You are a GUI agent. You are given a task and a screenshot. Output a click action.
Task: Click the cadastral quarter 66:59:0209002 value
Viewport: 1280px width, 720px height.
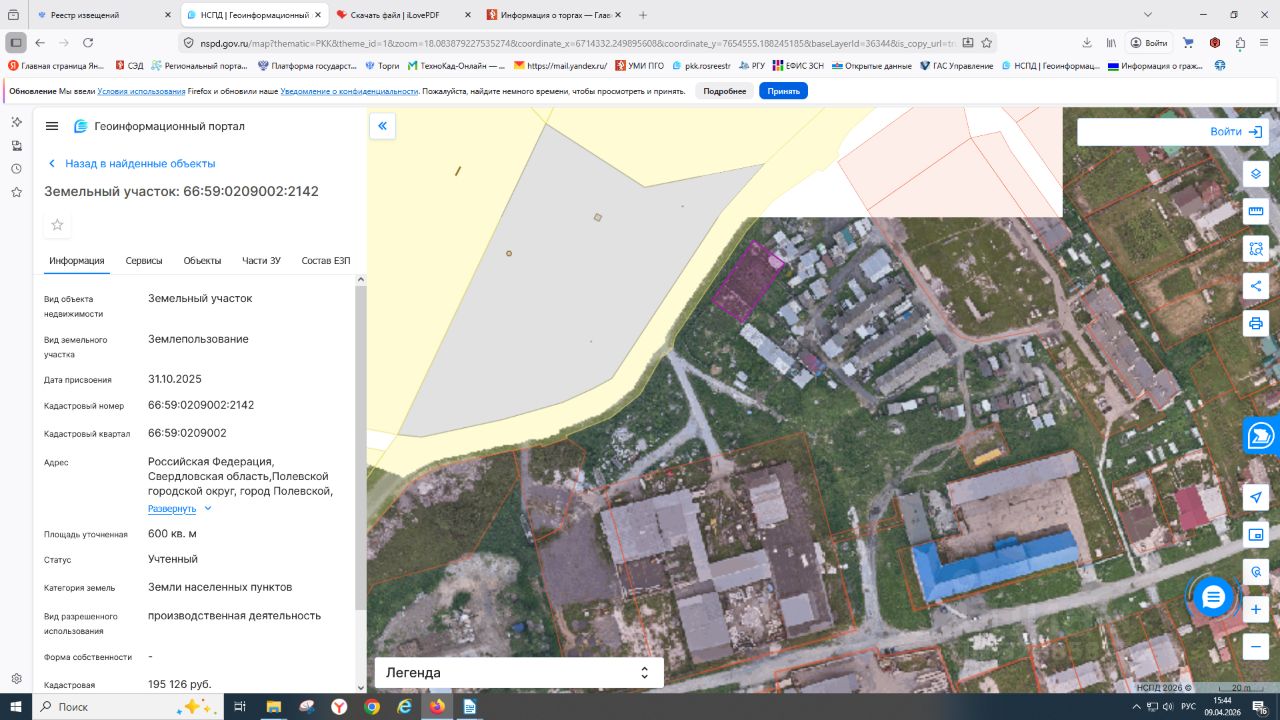[187, 433]
